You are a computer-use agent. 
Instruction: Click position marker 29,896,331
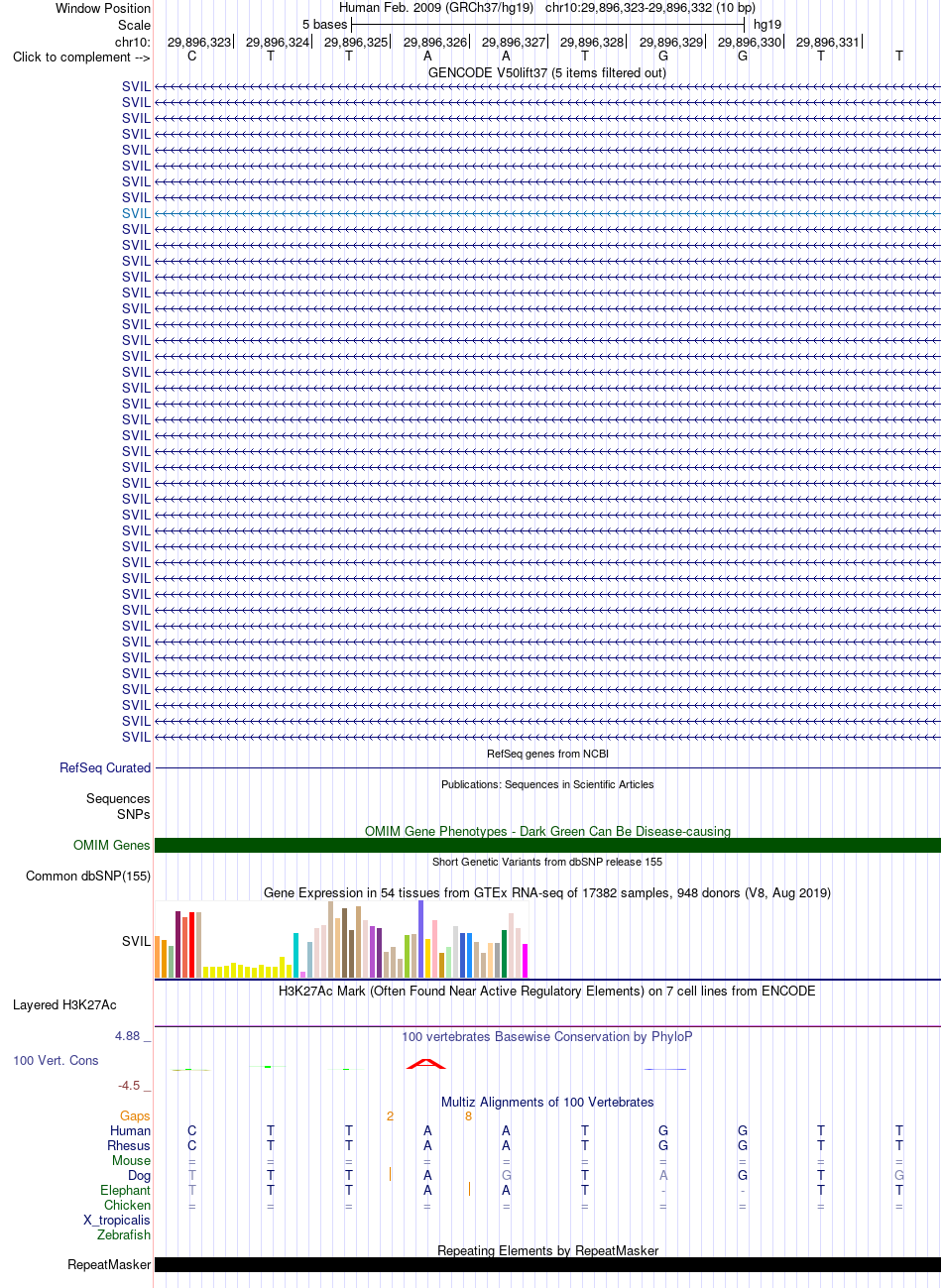pos(828,42)
